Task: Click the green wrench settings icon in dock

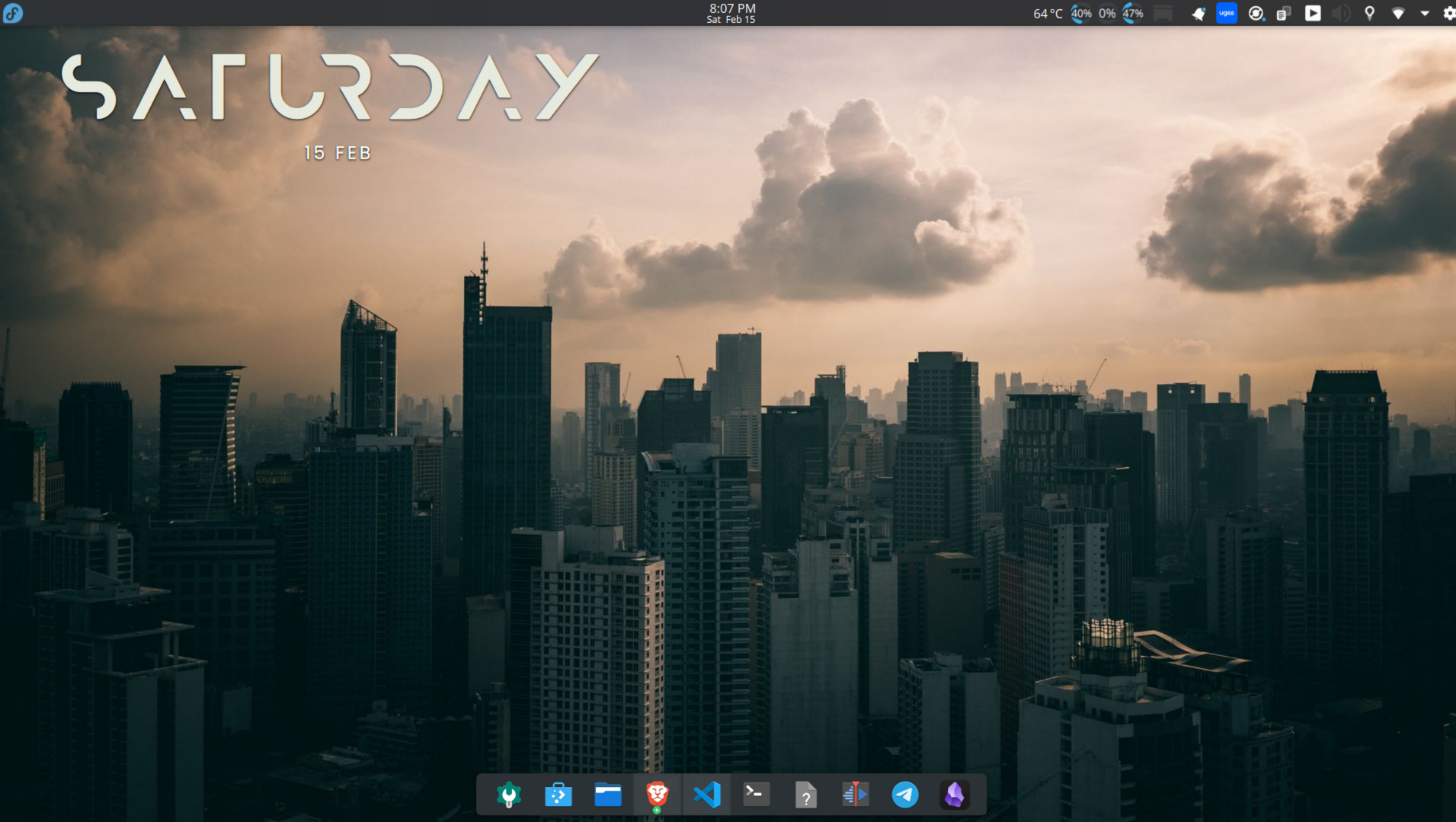Action: pos(509,795)
